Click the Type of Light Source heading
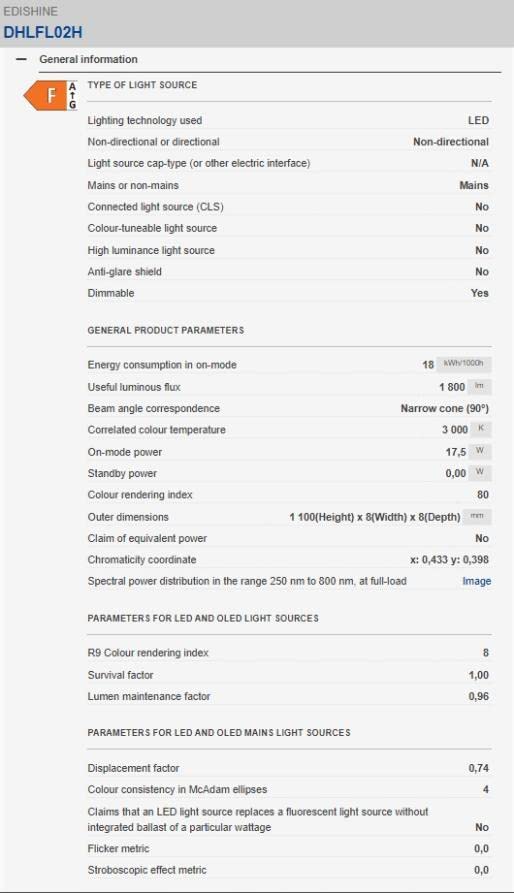514x893 pixels. tap(142, 85)
